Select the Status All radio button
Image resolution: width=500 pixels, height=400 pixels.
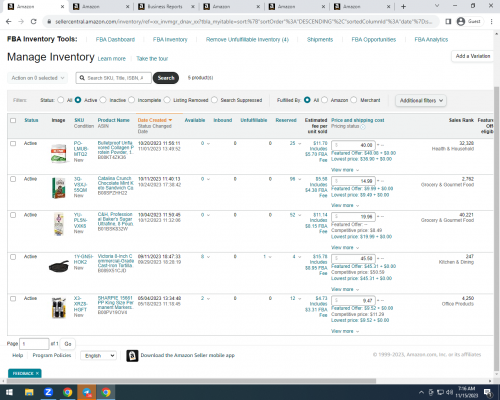click(x=61, y=100)
